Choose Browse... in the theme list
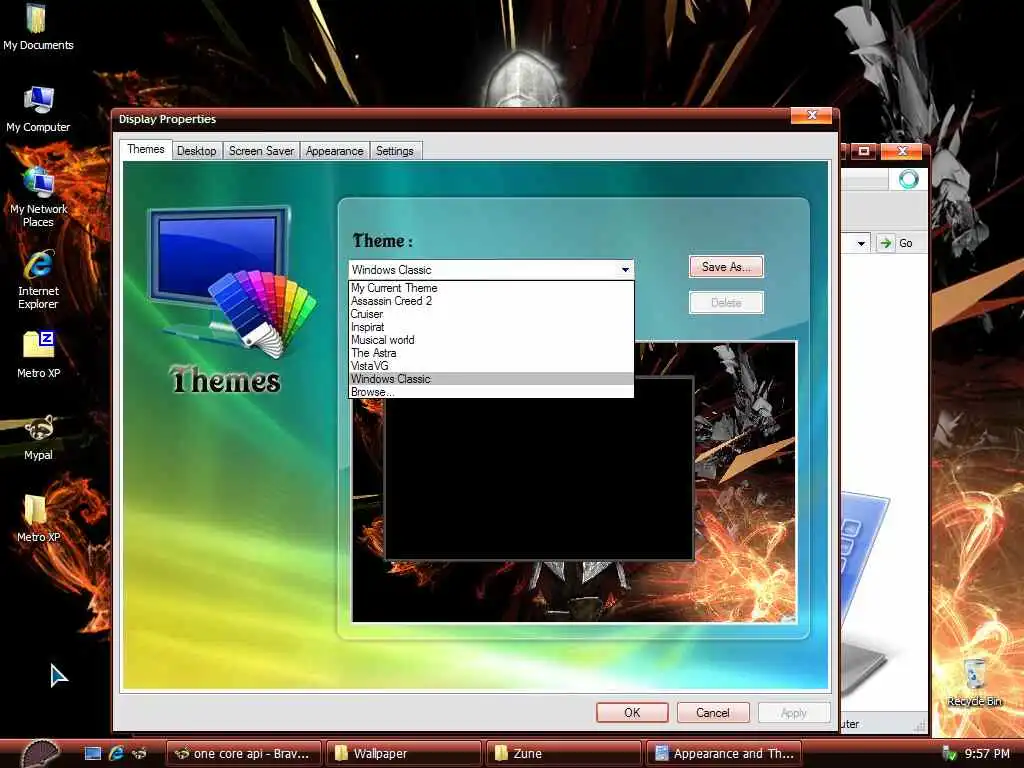Viewport: 1024px width, 768px height. point(491,392)
